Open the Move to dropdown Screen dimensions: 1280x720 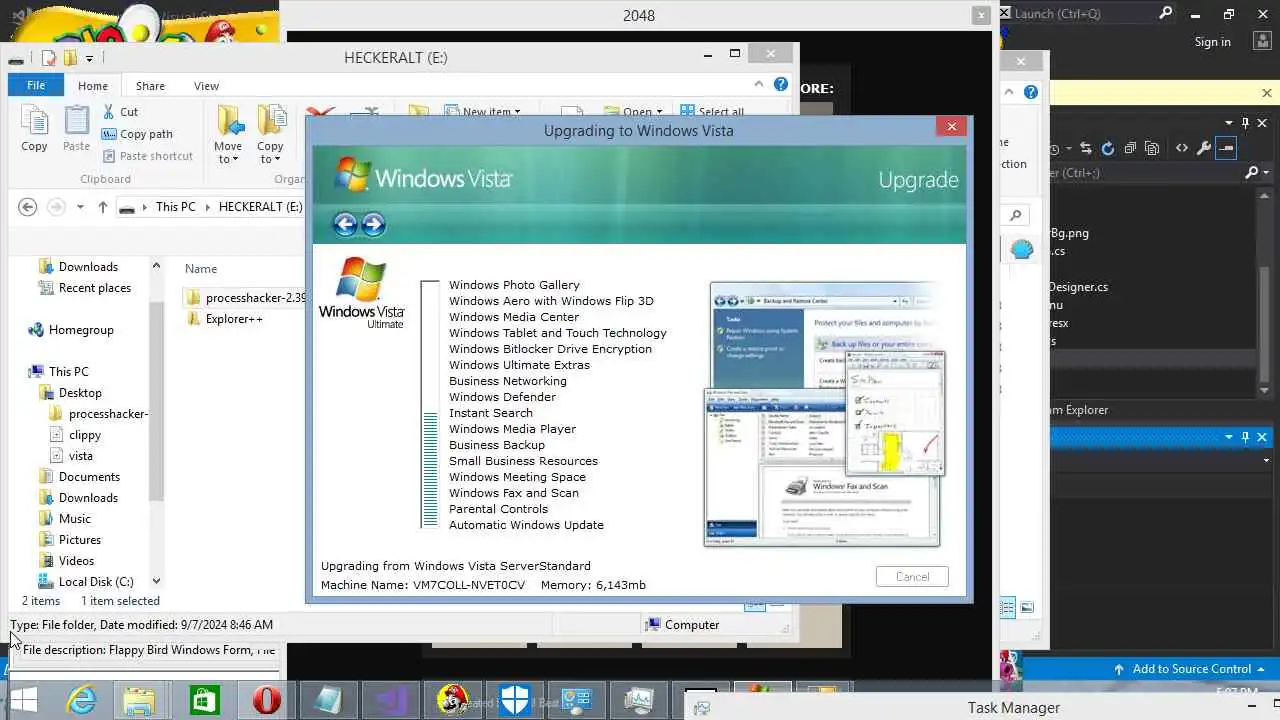click(x=228, y=135)
